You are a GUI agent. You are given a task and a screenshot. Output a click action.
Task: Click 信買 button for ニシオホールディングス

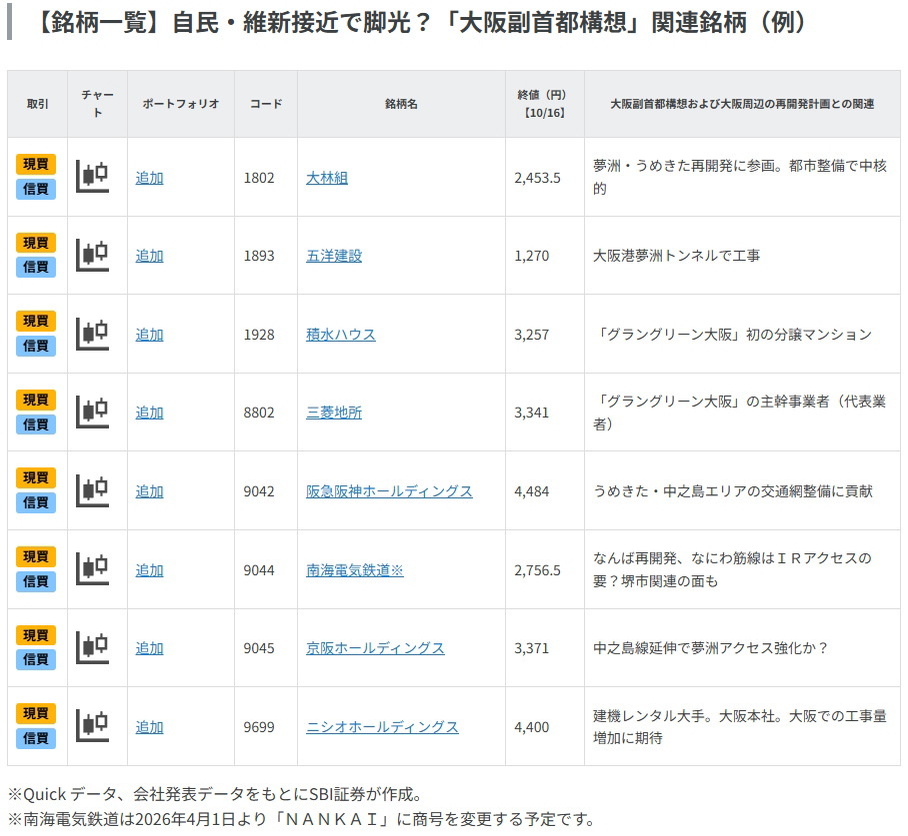pyautogui.click(x=36, y=738)
